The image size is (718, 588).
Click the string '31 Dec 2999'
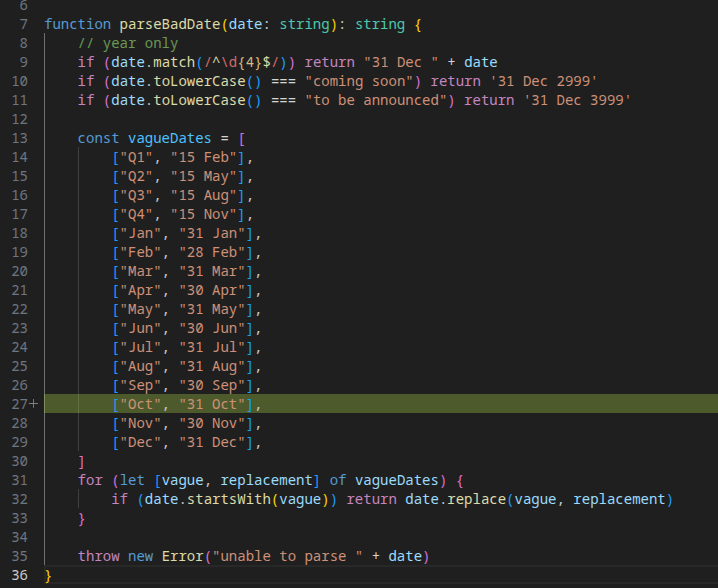point(544,82)
